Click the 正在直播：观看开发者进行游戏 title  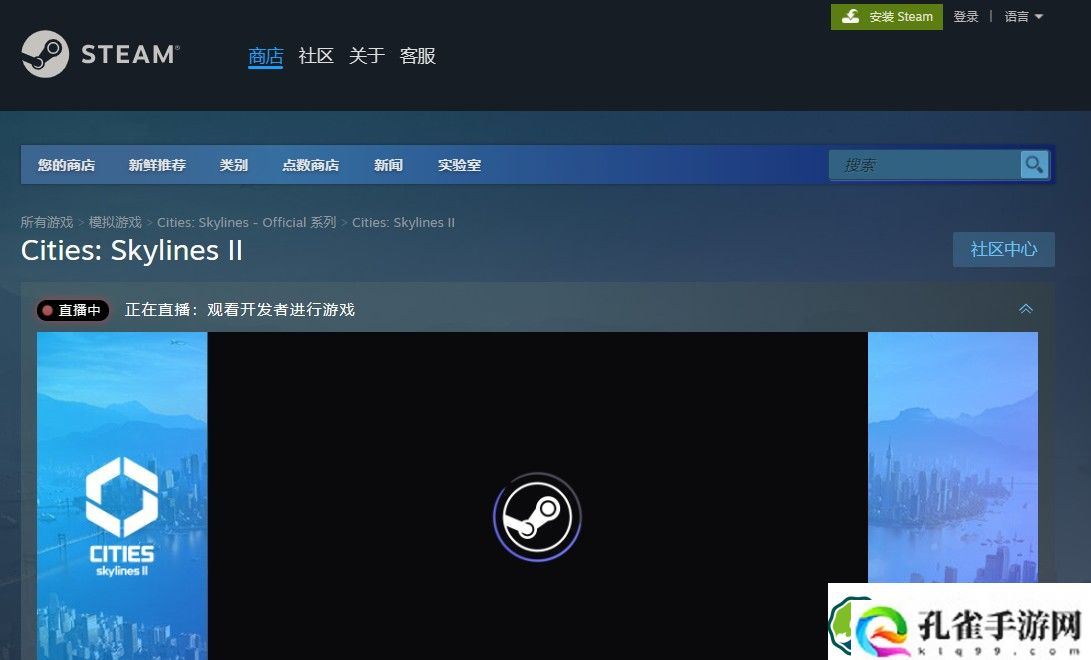pos(240,309)
